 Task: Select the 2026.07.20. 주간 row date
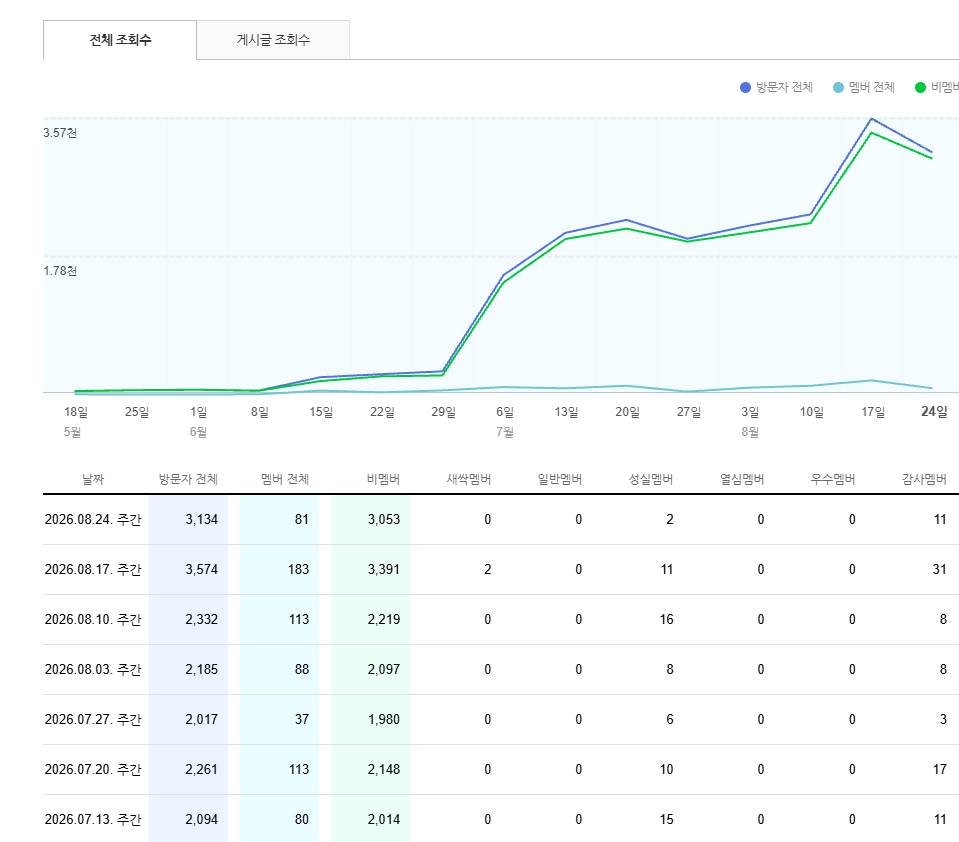[x=93, y=769]
